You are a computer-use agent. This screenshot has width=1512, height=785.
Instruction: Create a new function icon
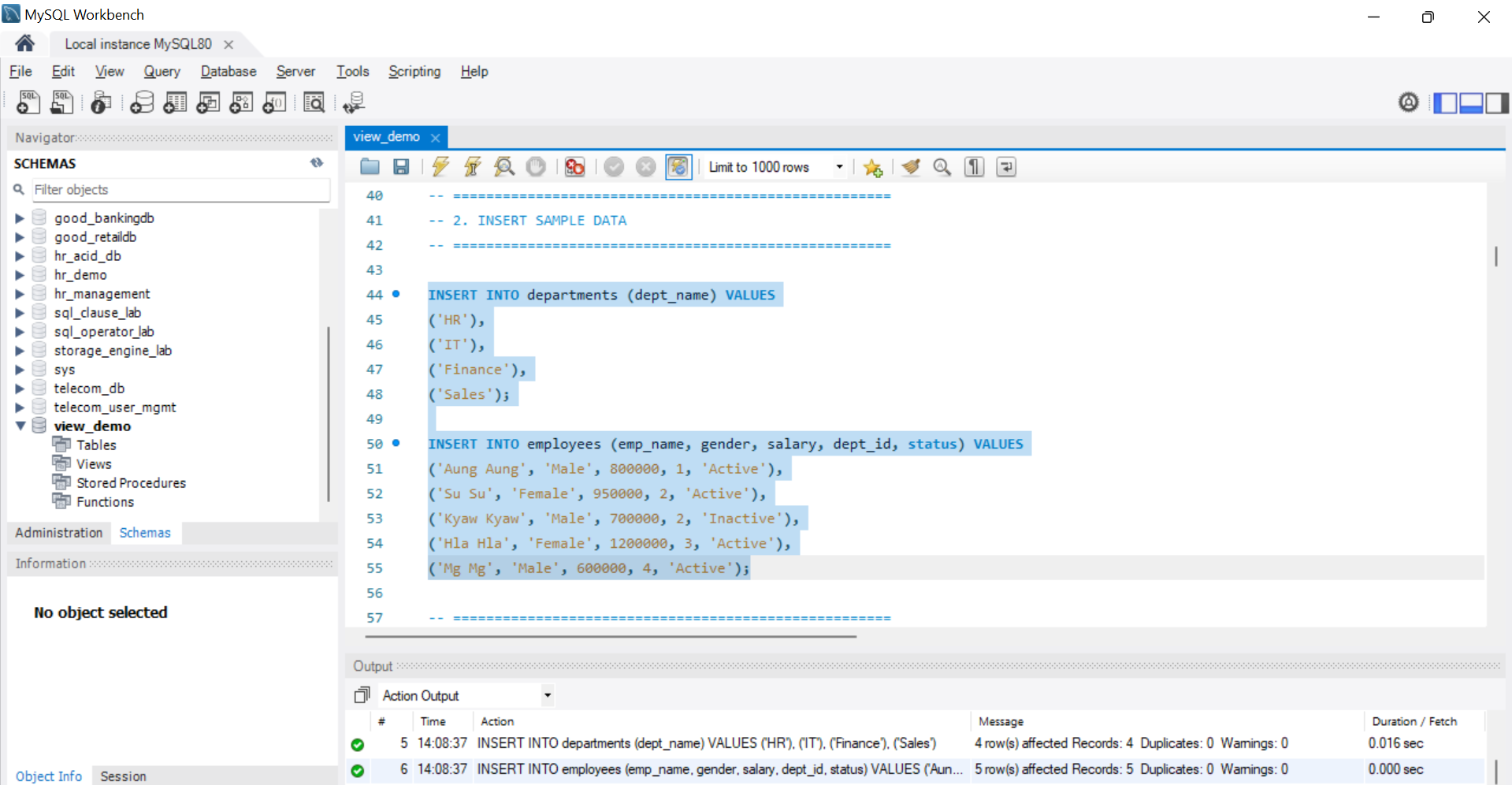point(274,102)
